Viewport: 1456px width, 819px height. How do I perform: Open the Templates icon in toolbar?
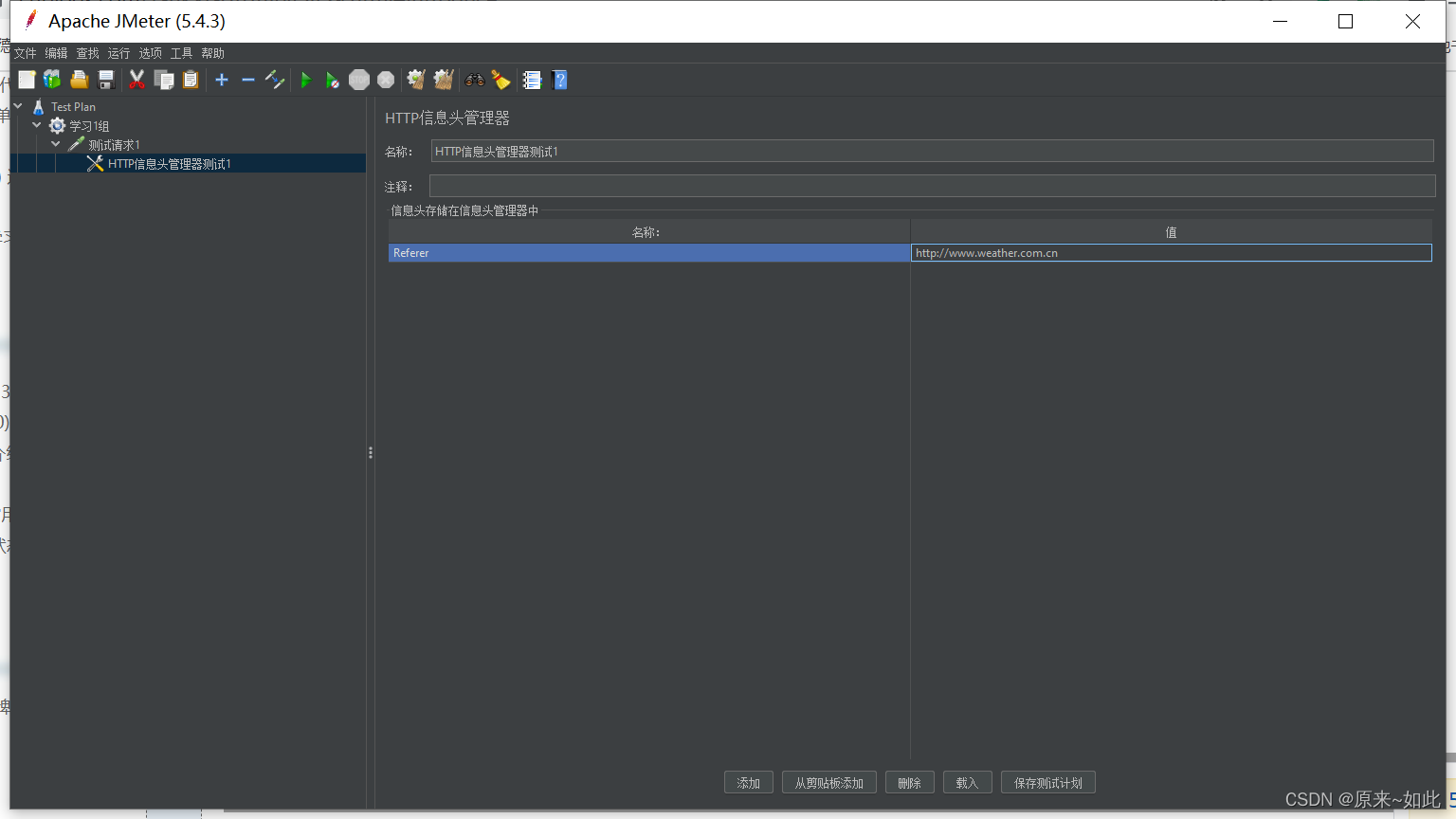pos(52,80)
